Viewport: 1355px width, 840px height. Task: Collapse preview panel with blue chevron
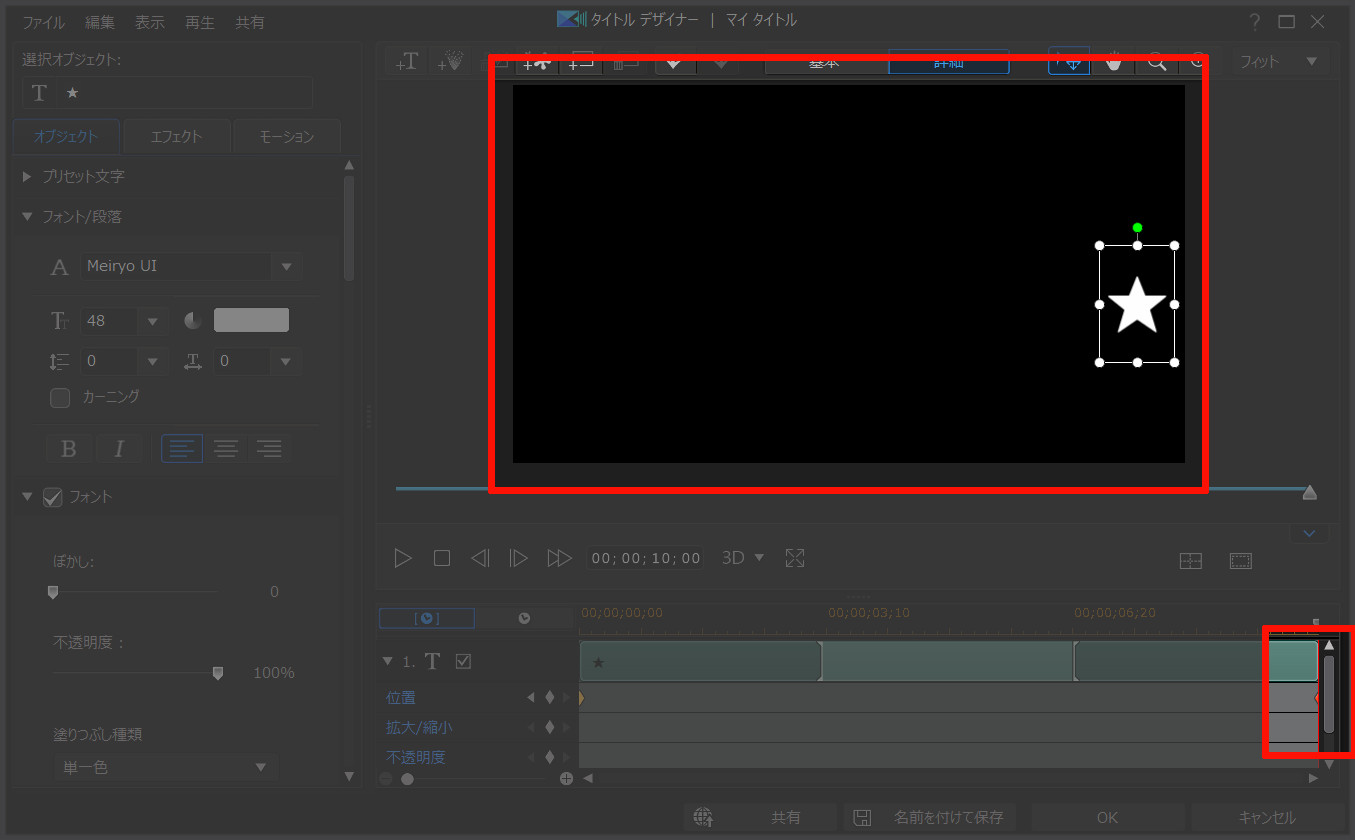pyautogui.click(x=1309, y=533)
